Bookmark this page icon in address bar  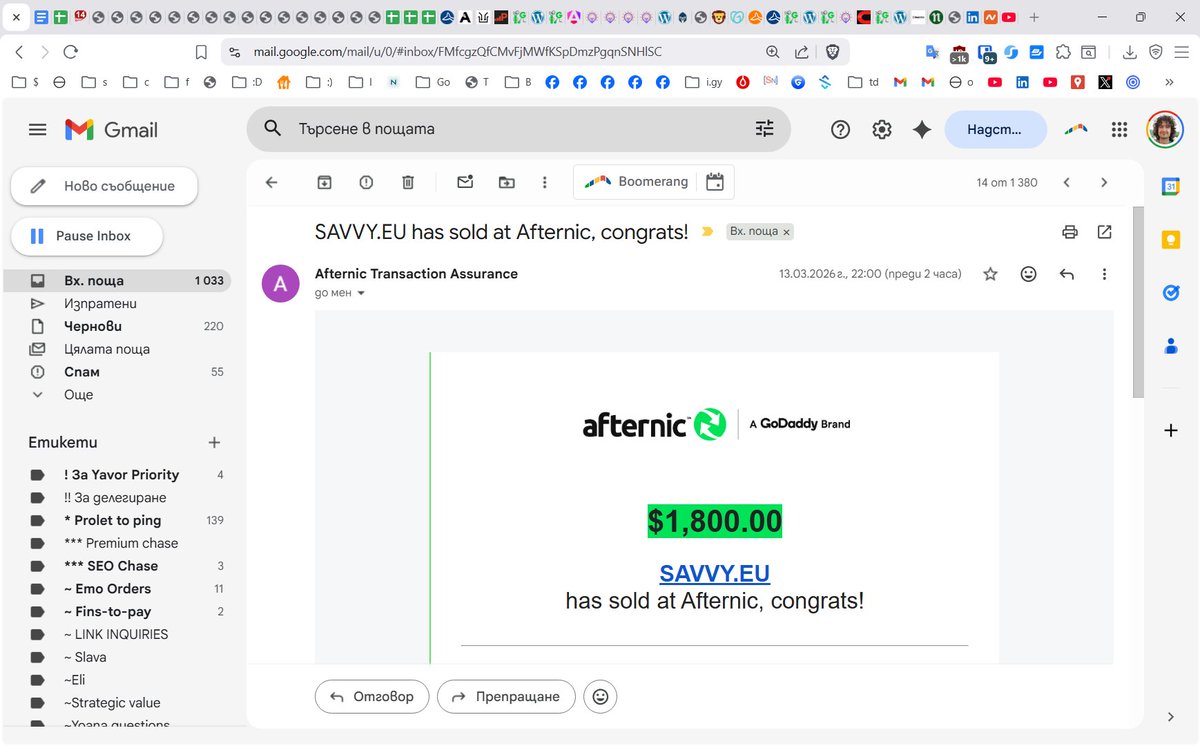(x=201, y=52)
